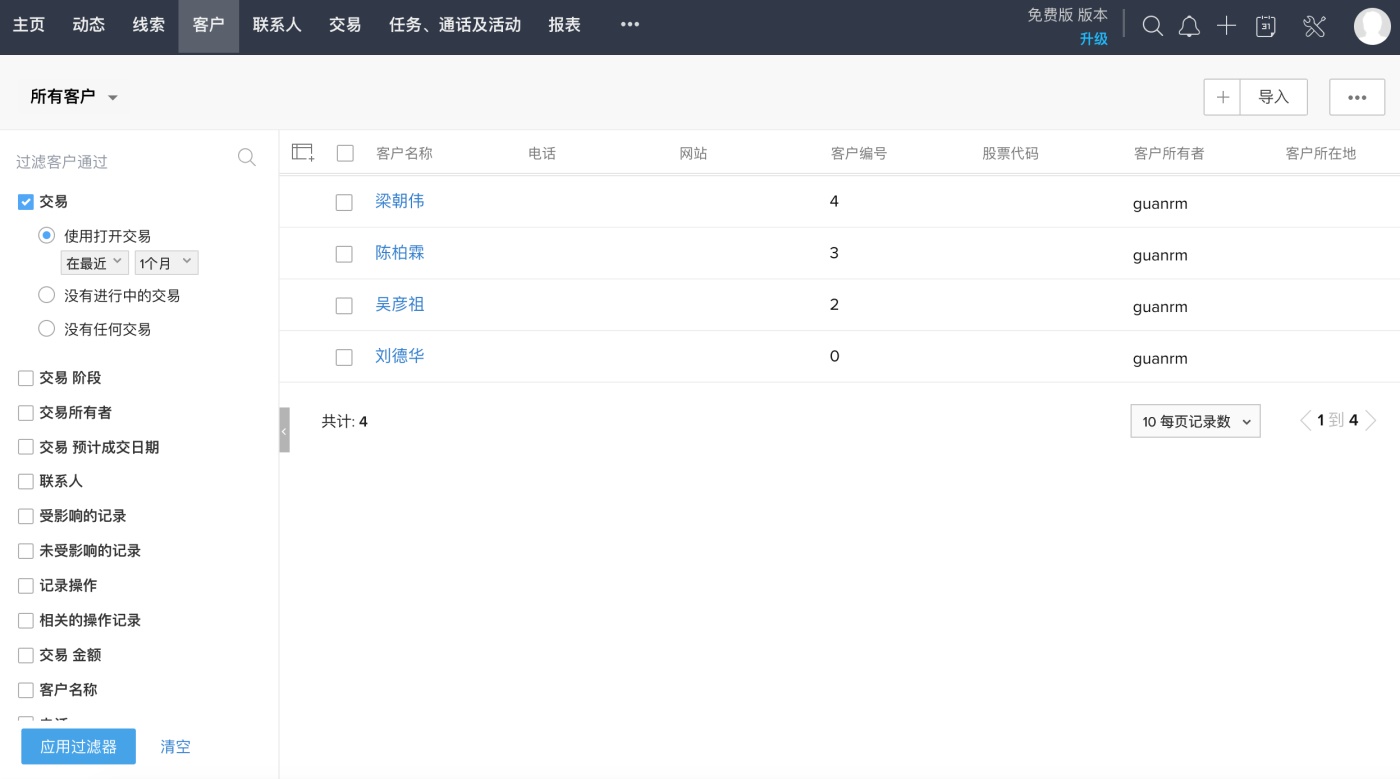The height and width of the screenshot is (779, 1400).
Task: Click the 升级 upgrade link
Action: [1093, 39]
